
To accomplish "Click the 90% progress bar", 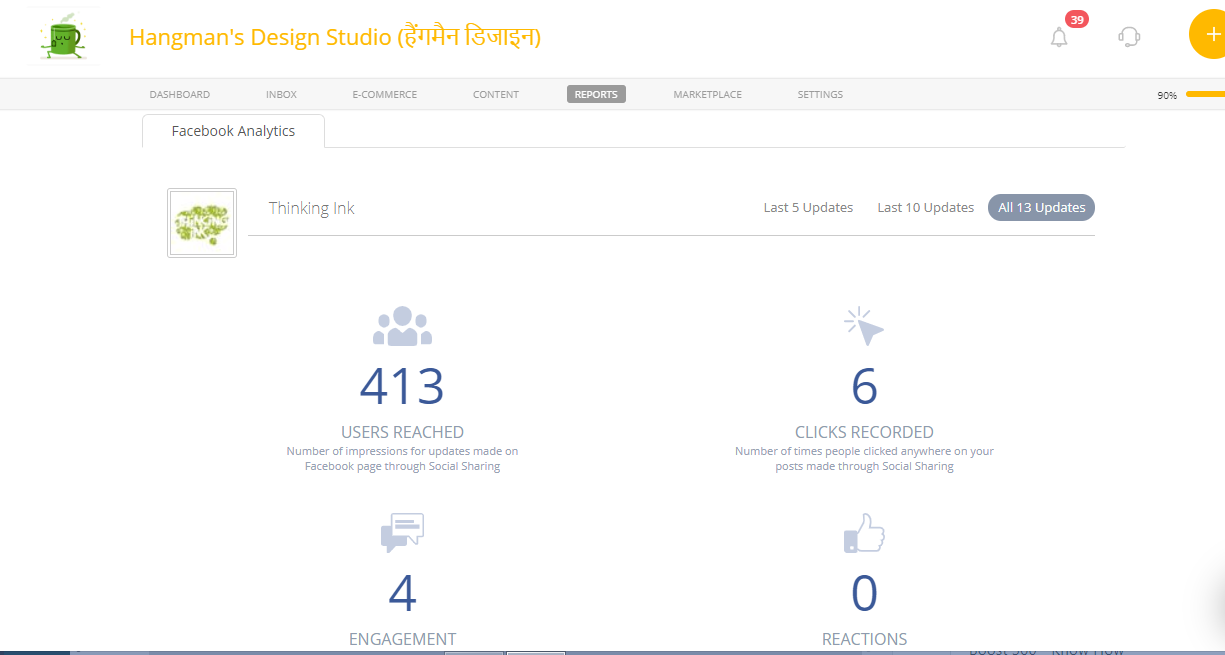I will [1205, 95].
